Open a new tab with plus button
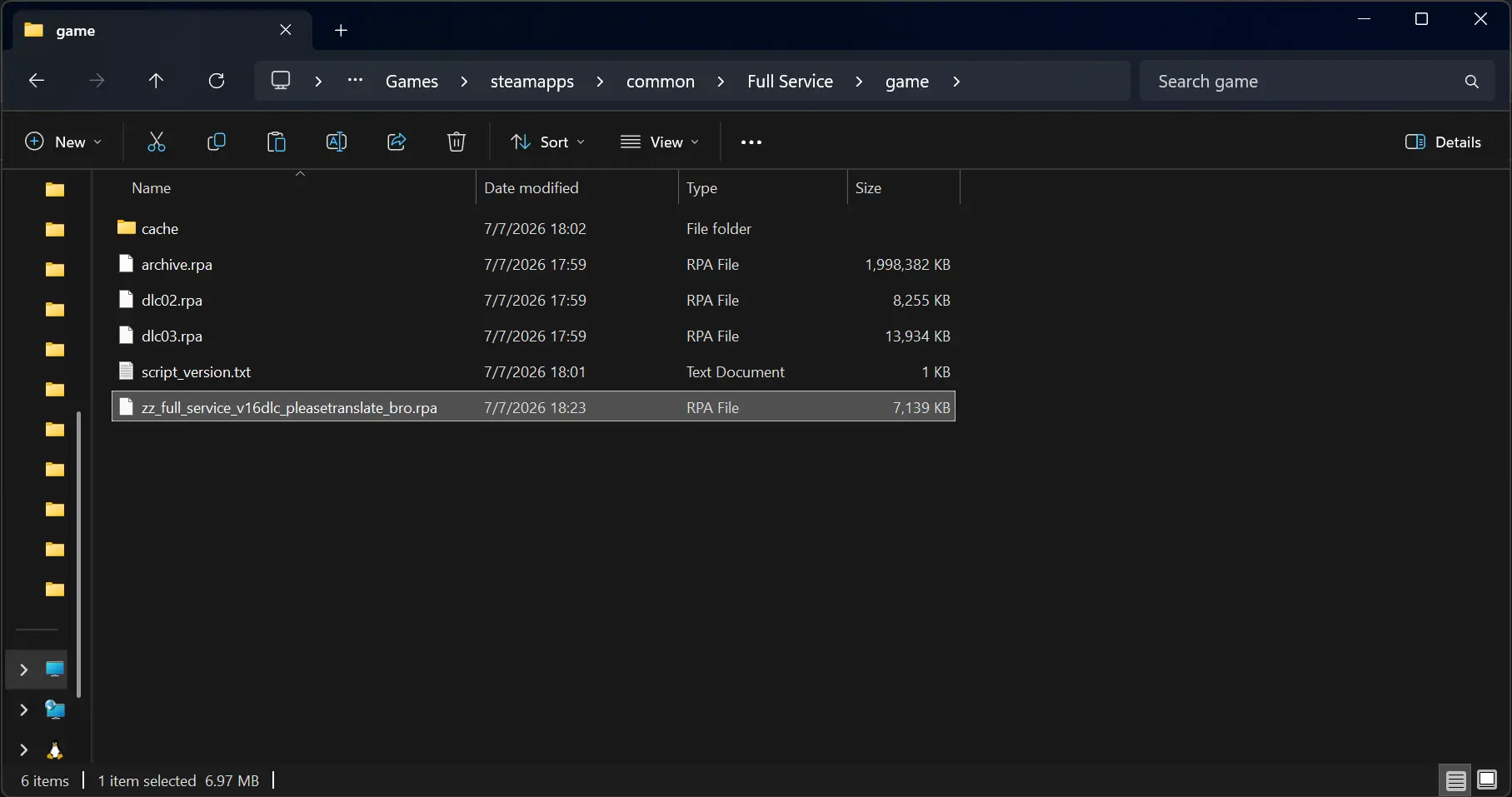This screenshot has width=1512, height=797. pyautogui.click(x=341, y=30)
